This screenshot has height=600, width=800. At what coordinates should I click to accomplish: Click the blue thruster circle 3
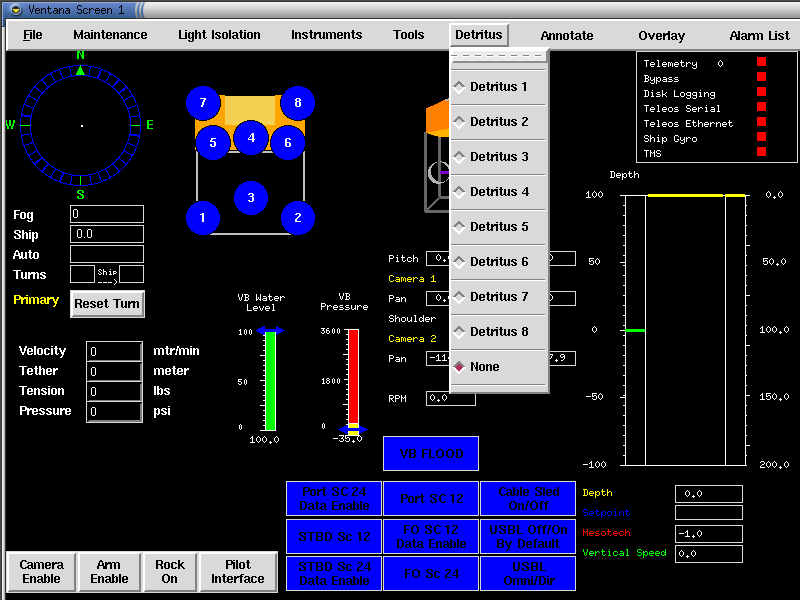[x=251, y=198]
